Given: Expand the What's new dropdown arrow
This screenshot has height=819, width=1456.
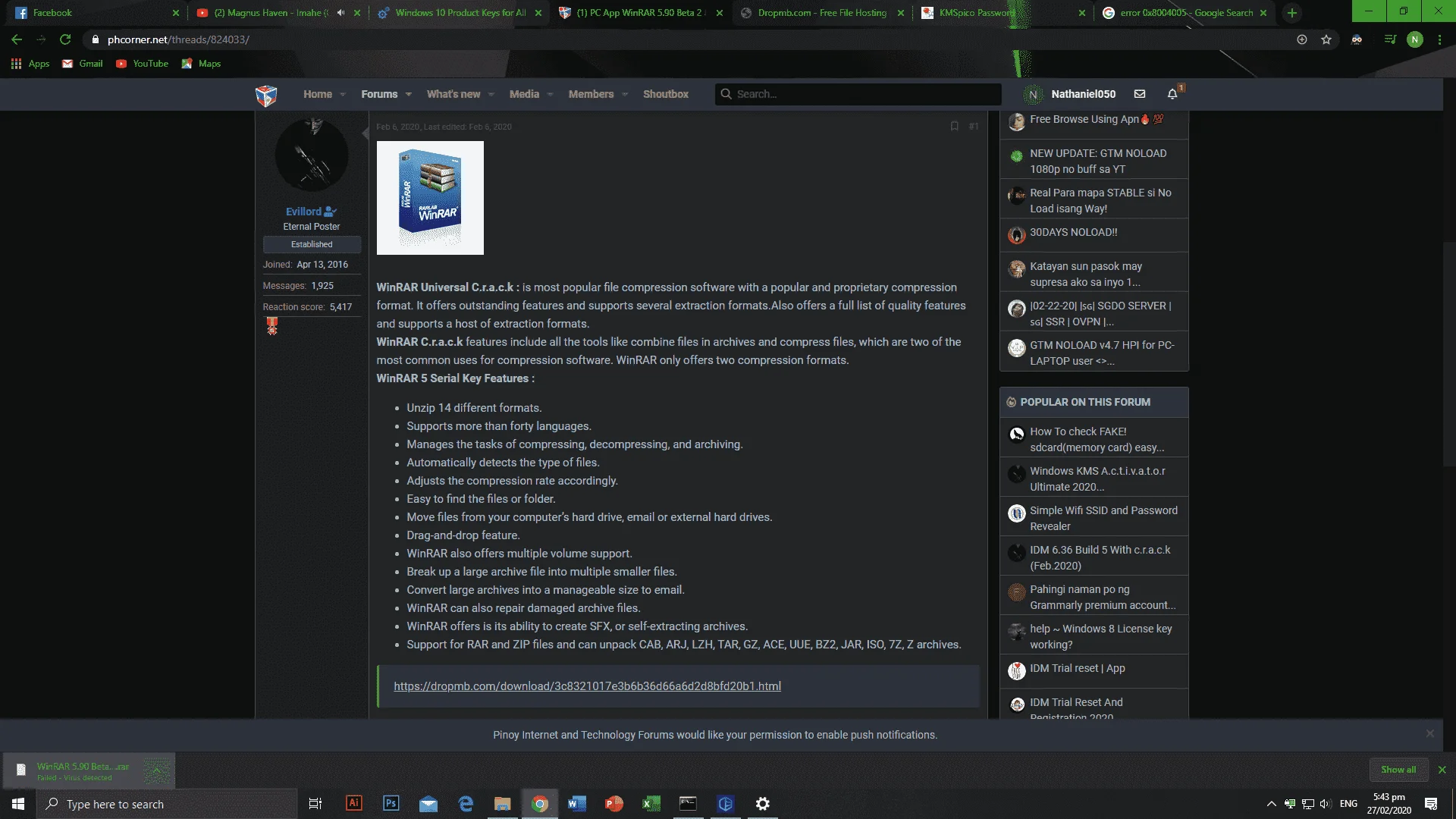Looking at the screenshot, I should click(x=491, y=95).
